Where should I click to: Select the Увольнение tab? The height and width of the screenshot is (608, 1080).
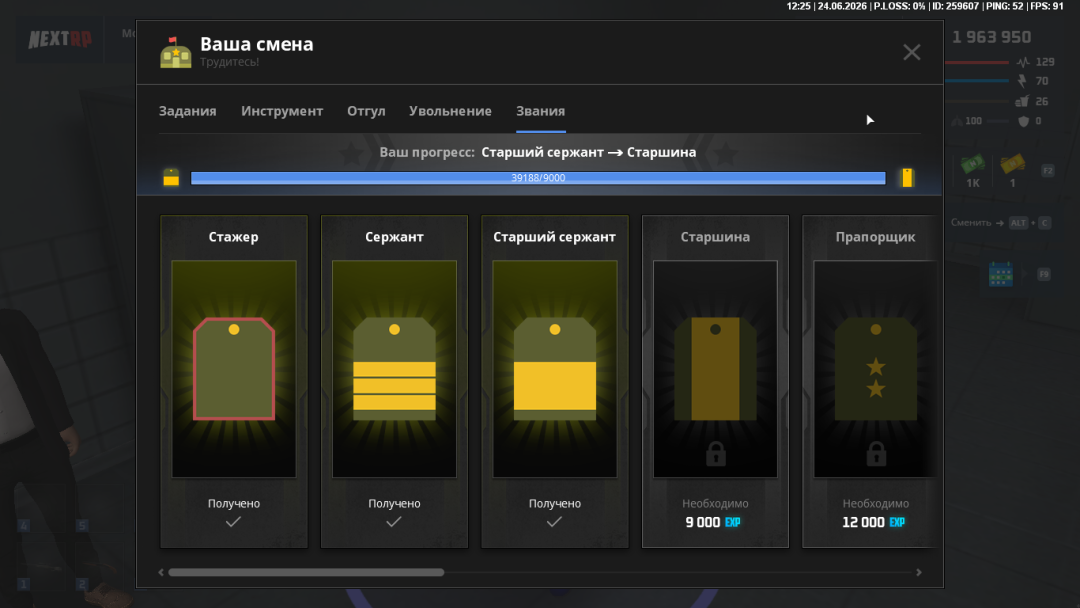click(x=450, y=111)
